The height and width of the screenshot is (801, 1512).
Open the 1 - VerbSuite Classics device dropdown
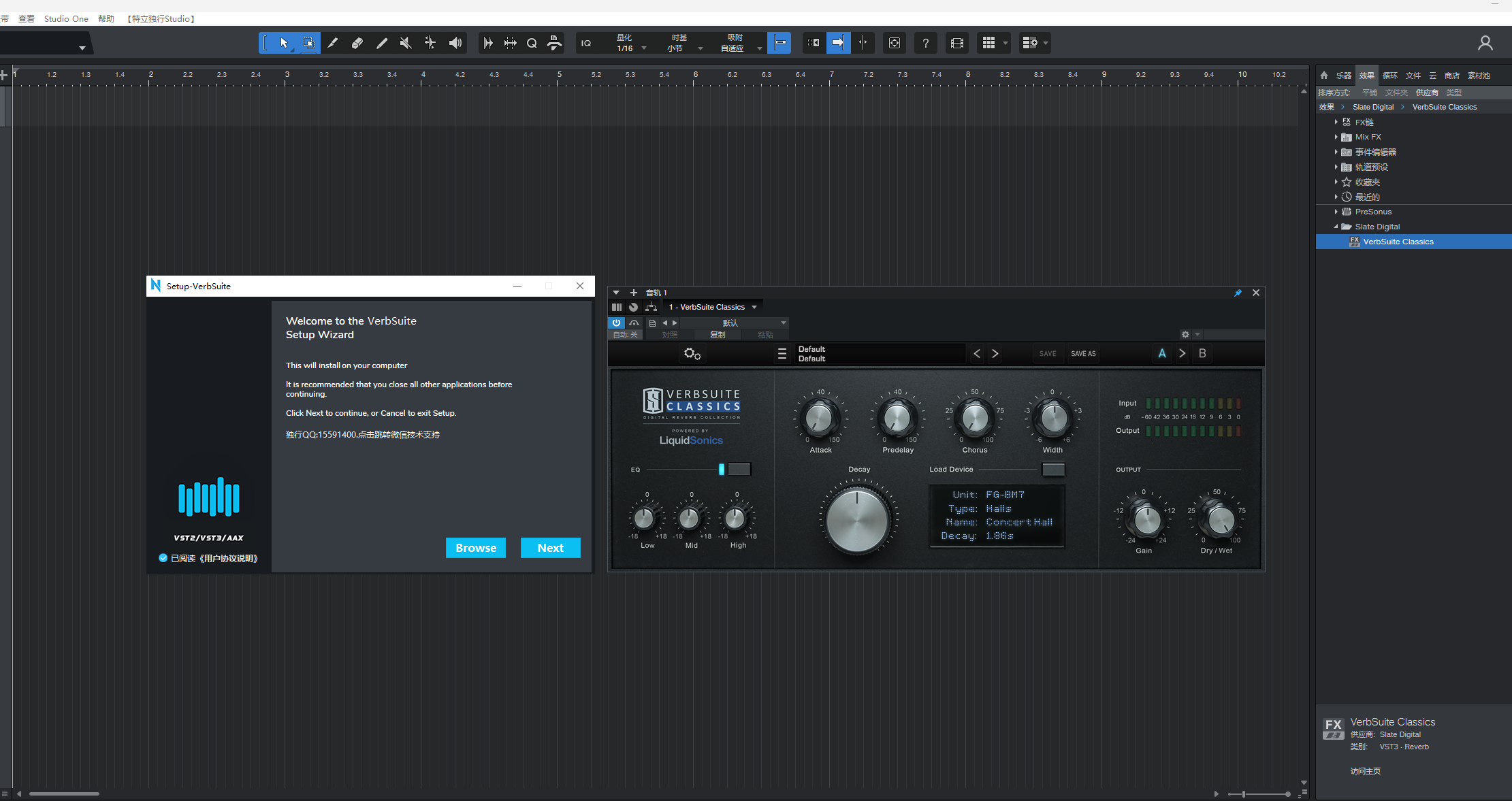click(x=713, y=307)
